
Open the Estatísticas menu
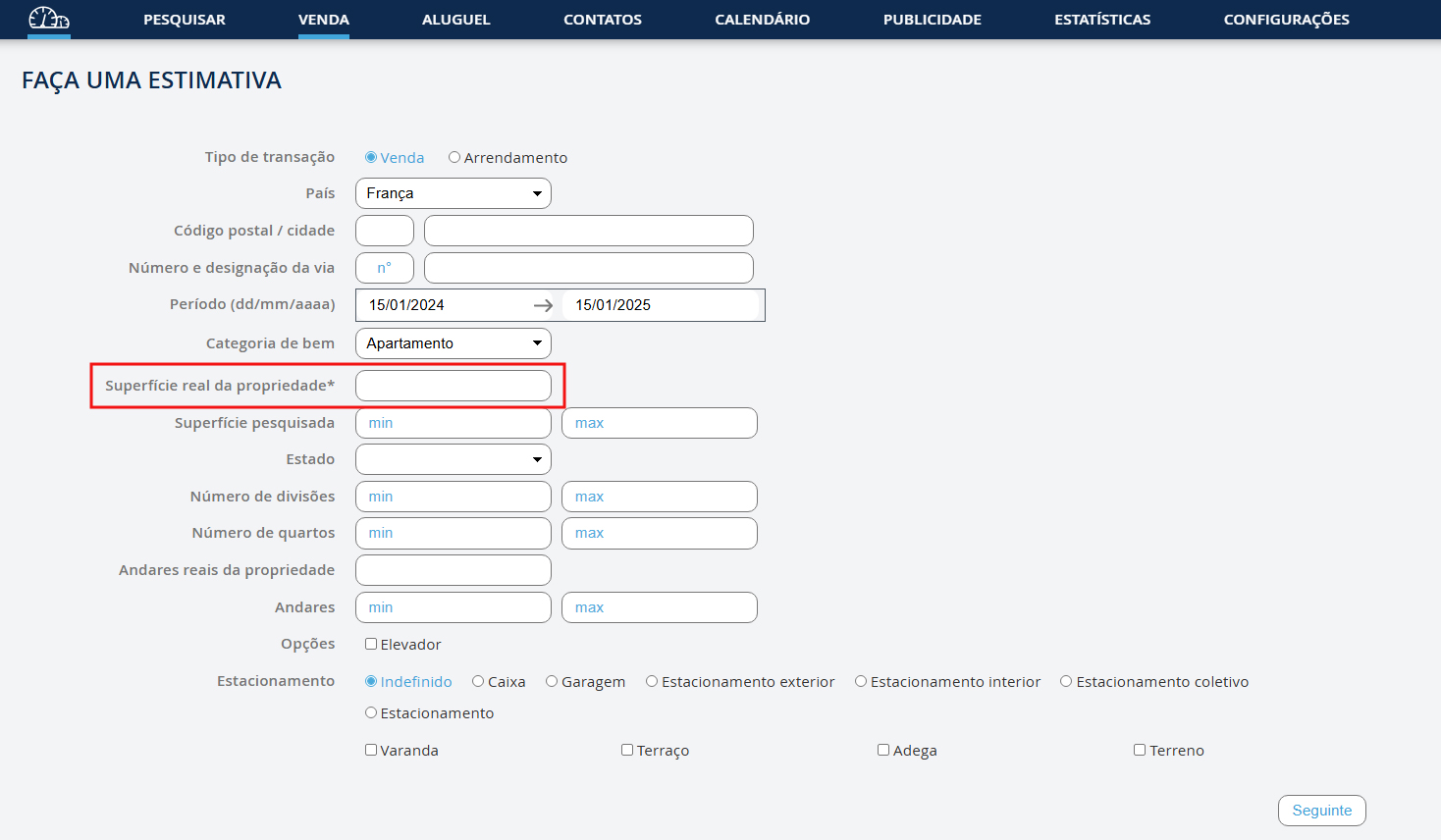pyautogui.click(x=1102, y=20)
